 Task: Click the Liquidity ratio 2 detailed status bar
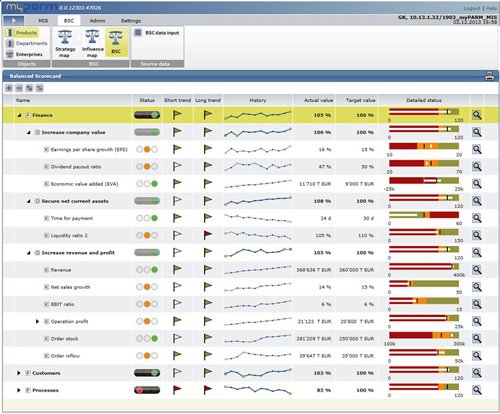[x=424, y=232]
